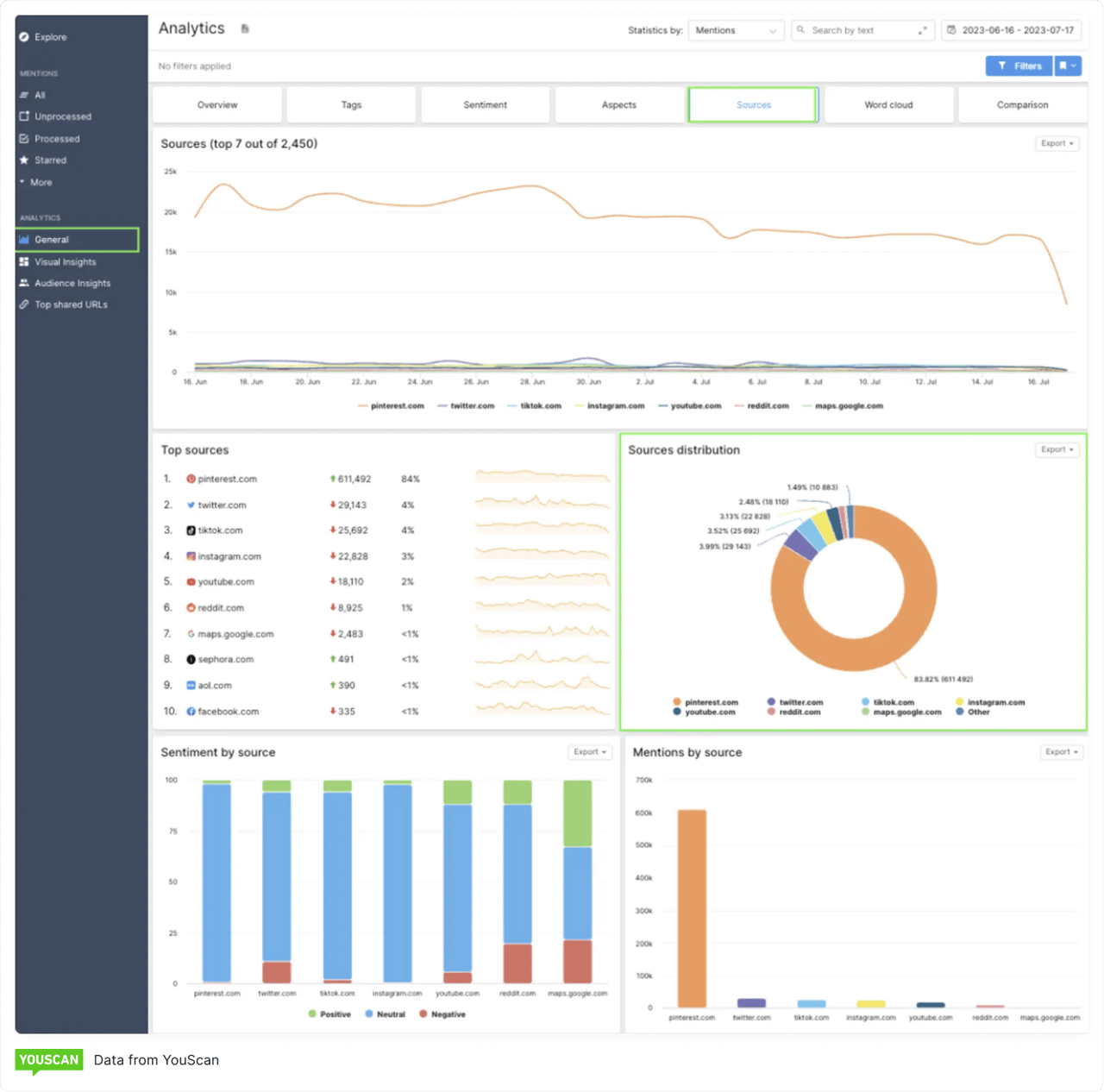Toggle Negative sentiment in chart legend

[442, 1014]
